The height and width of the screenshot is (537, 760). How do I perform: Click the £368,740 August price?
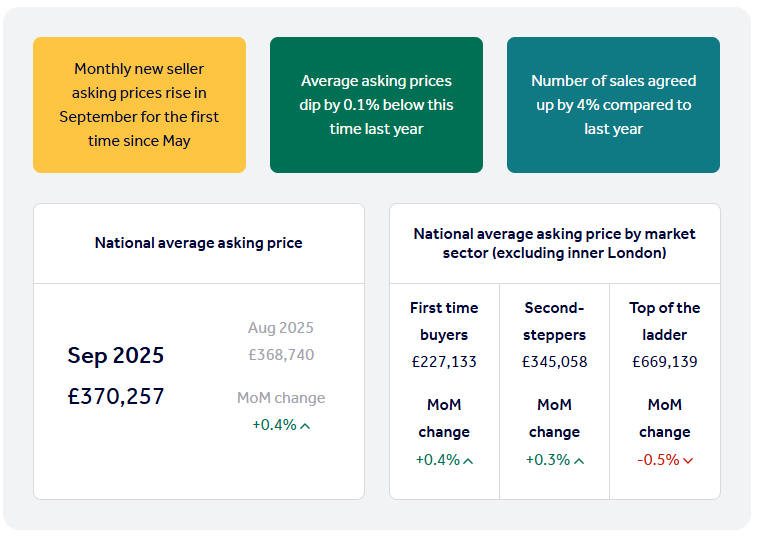281,355
